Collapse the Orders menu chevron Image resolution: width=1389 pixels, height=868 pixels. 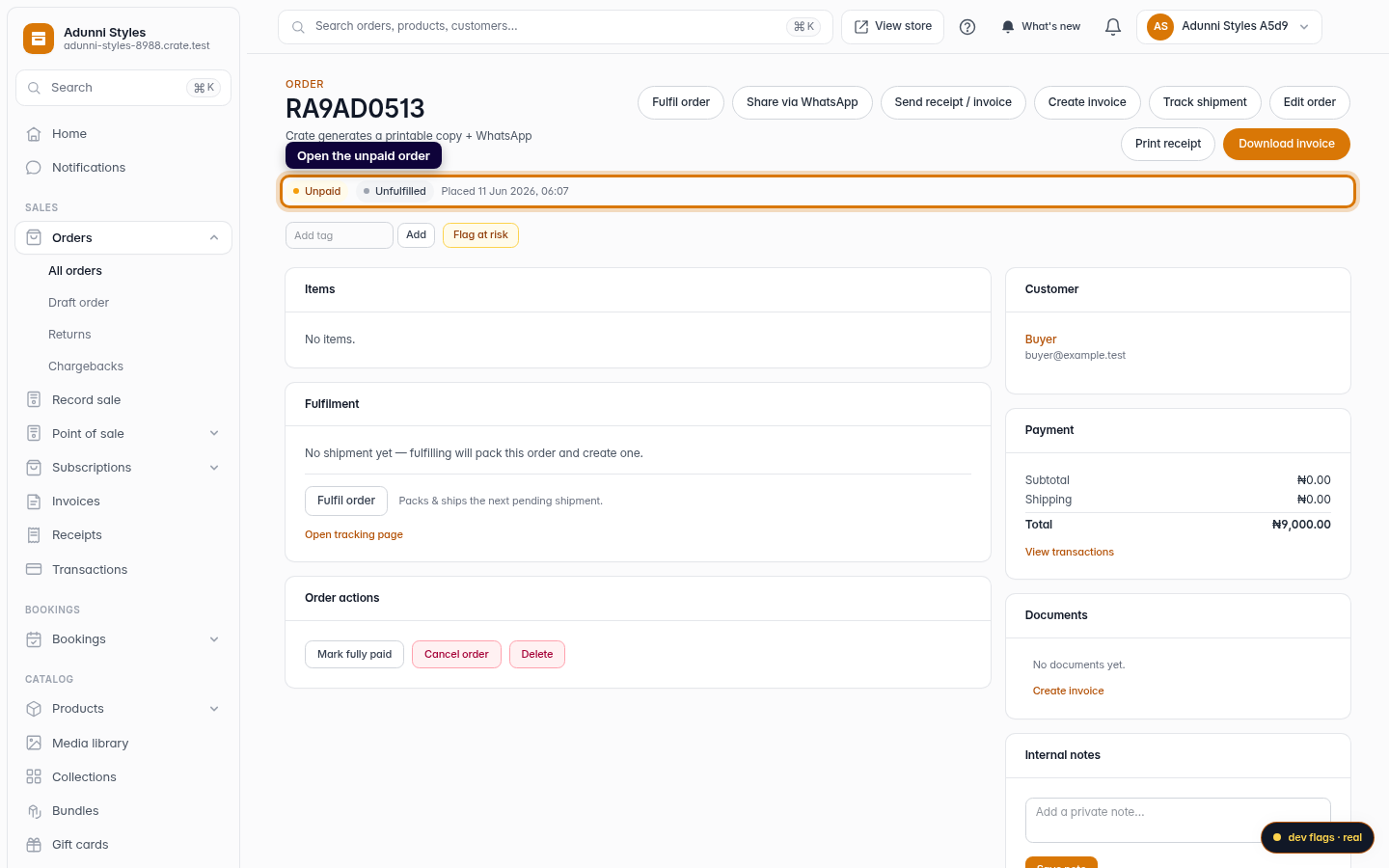coord(214,238)
